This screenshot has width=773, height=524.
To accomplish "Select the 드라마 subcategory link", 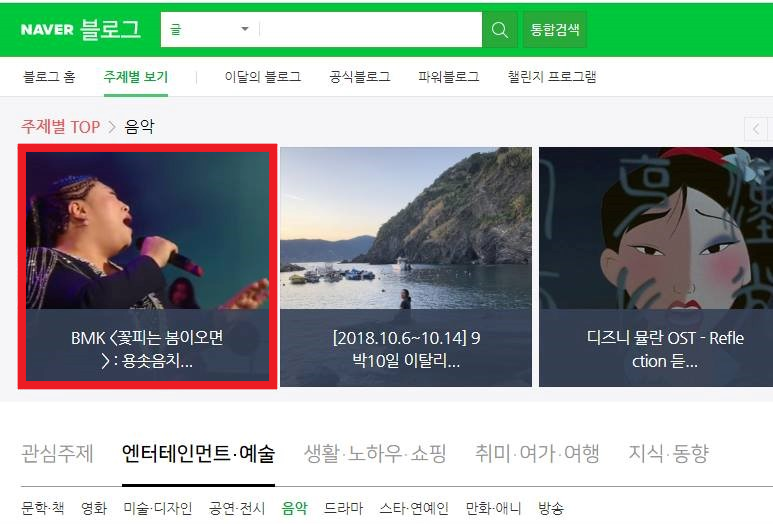I will pyautogui.click(x=343, y=508).
